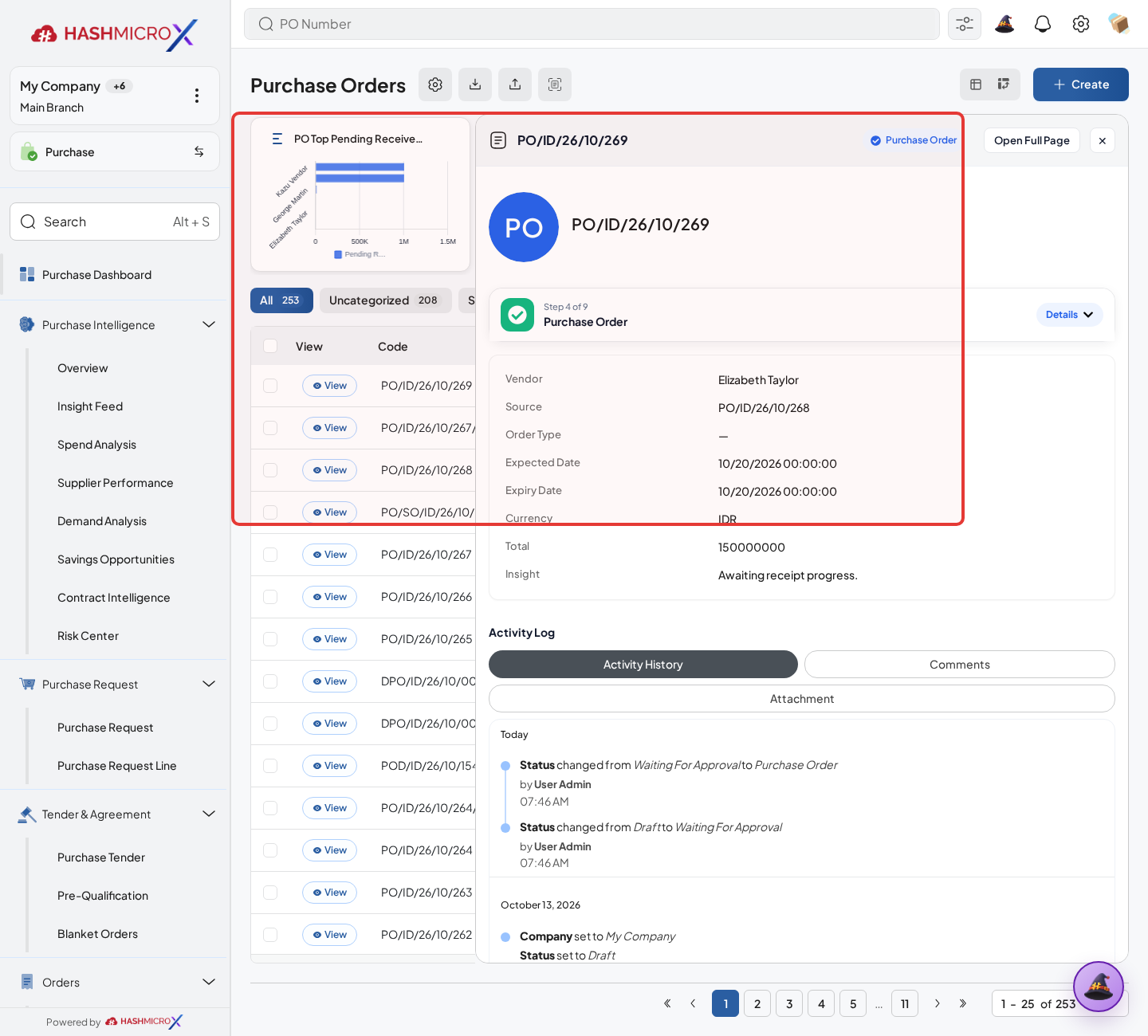
Task: Collapse the Purchase Intelligence section
Action: pyautogui.click(x=209, y=324)
